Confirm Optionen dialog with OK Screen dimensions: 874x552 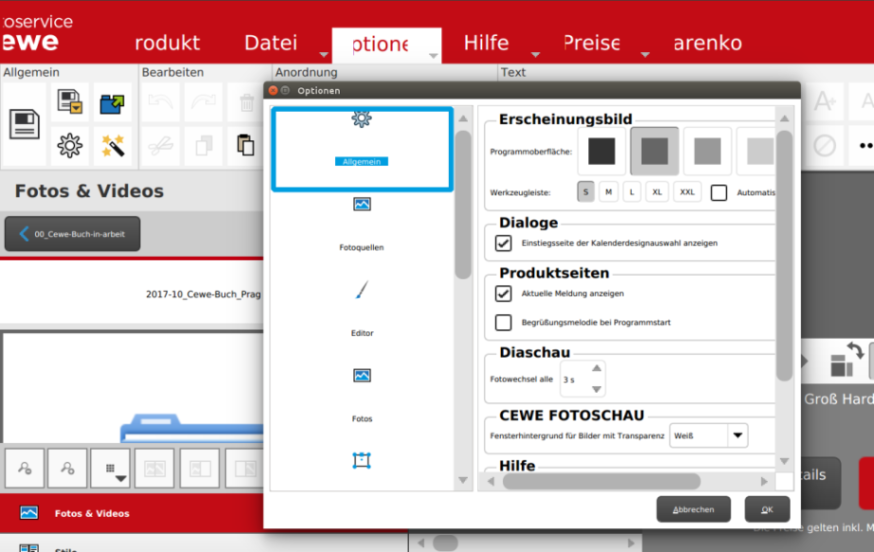pyautogui.click(x=767, y=509)
